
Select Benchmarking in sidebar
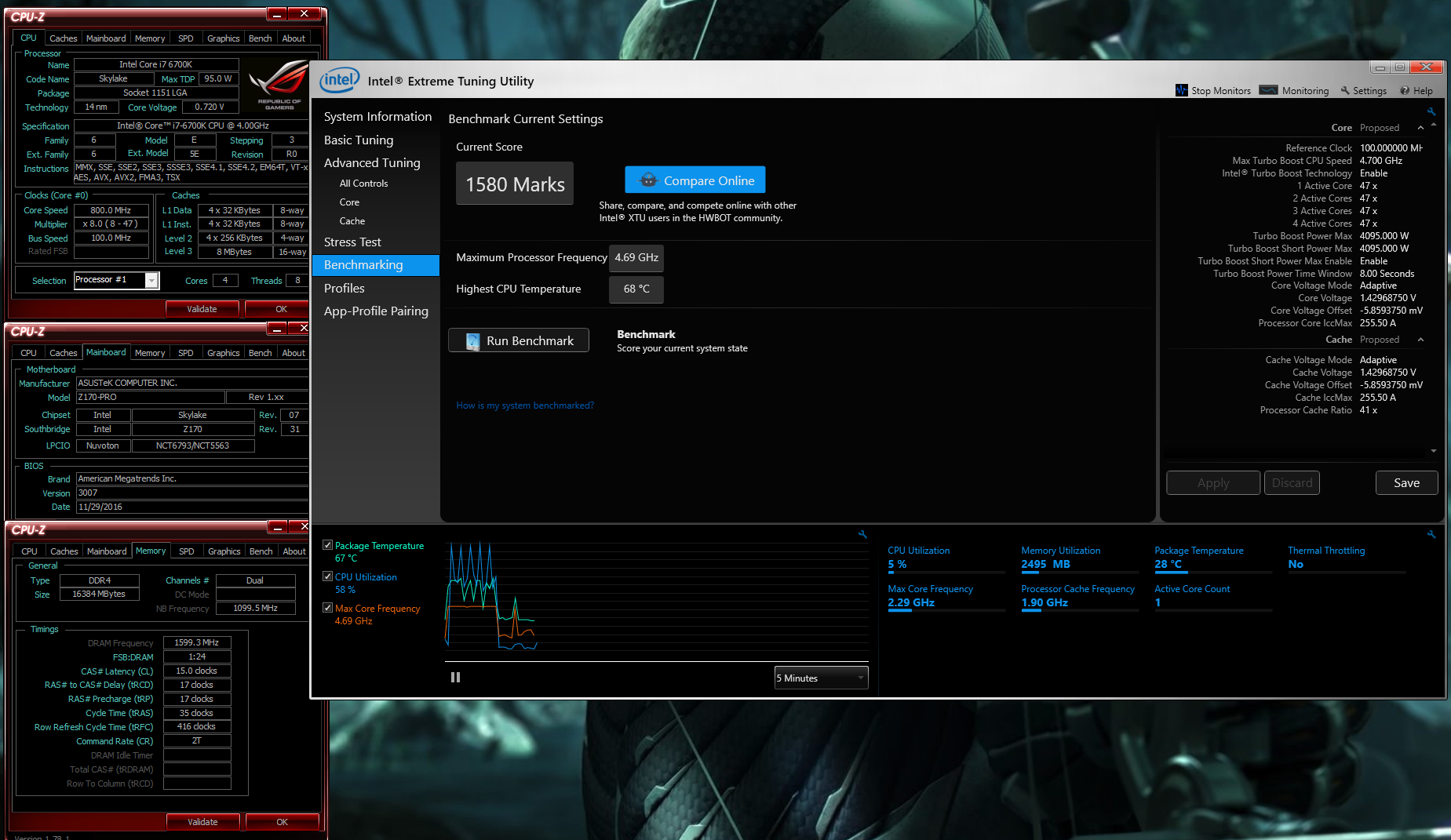[x=376, y=265]
